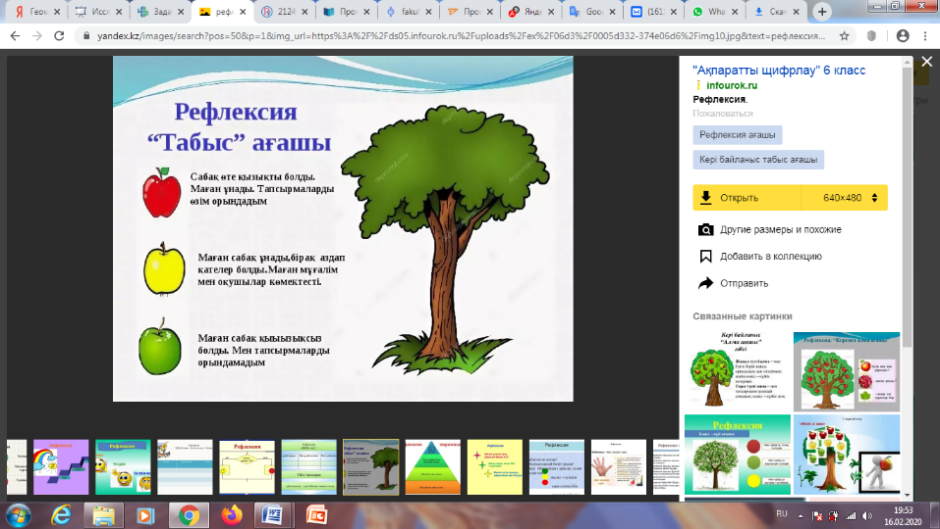Image resolution: width=940 pixels, height=529 pixels.
Task: Click the PowerPoint taskbar icon
Action: coord(316,515)
